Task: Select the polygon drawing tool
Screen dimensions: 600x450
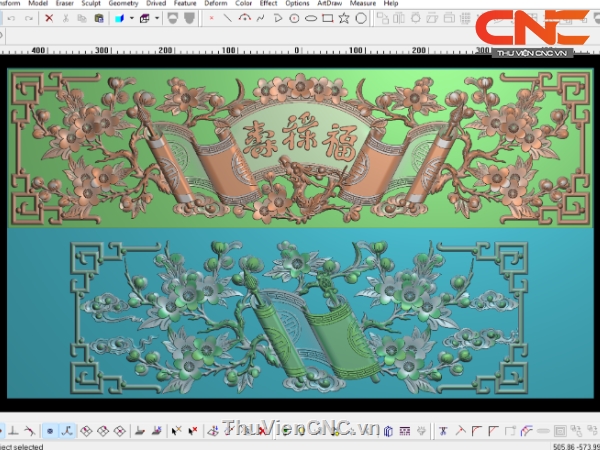Action: 361,18
